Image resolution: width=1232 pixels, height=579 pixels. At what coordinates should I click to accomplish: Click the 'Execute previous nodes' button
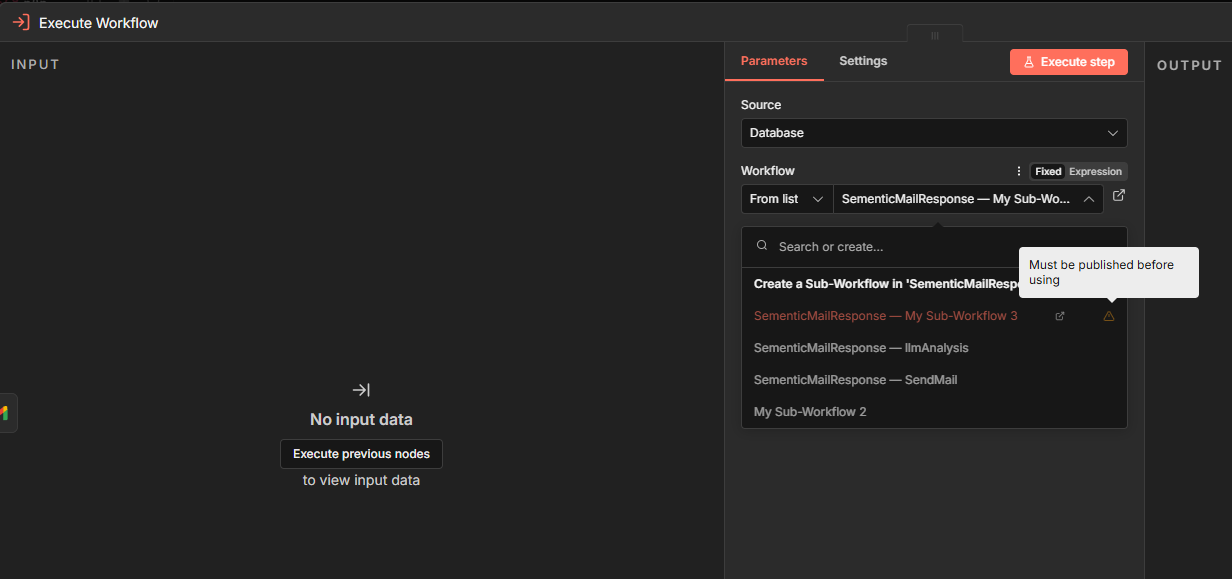[361, 454]
